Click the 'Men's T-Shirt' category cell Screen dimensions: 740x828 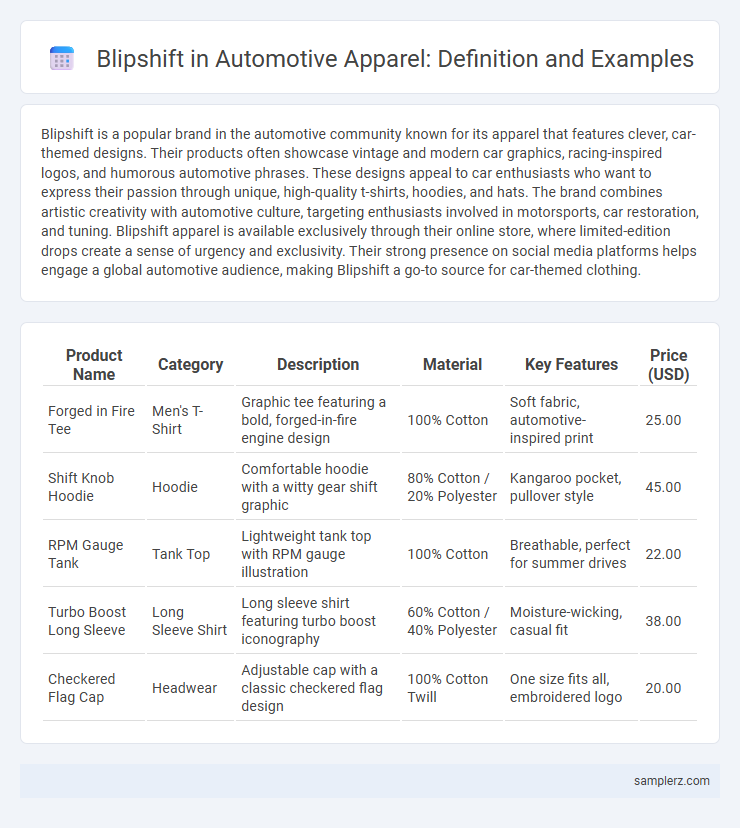[190, 420]
